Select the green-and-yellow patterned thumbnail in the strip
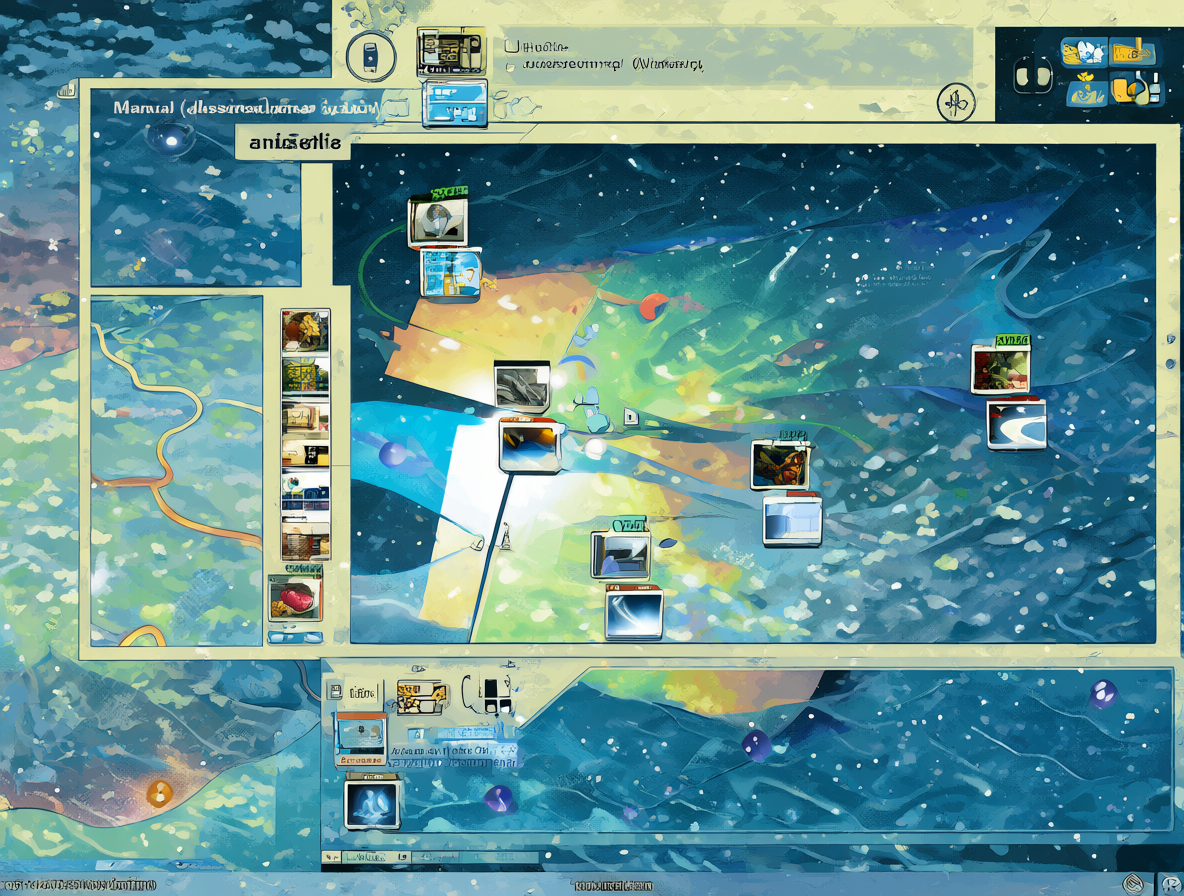The image size is (1184, 896). click(x=305, y=376)
